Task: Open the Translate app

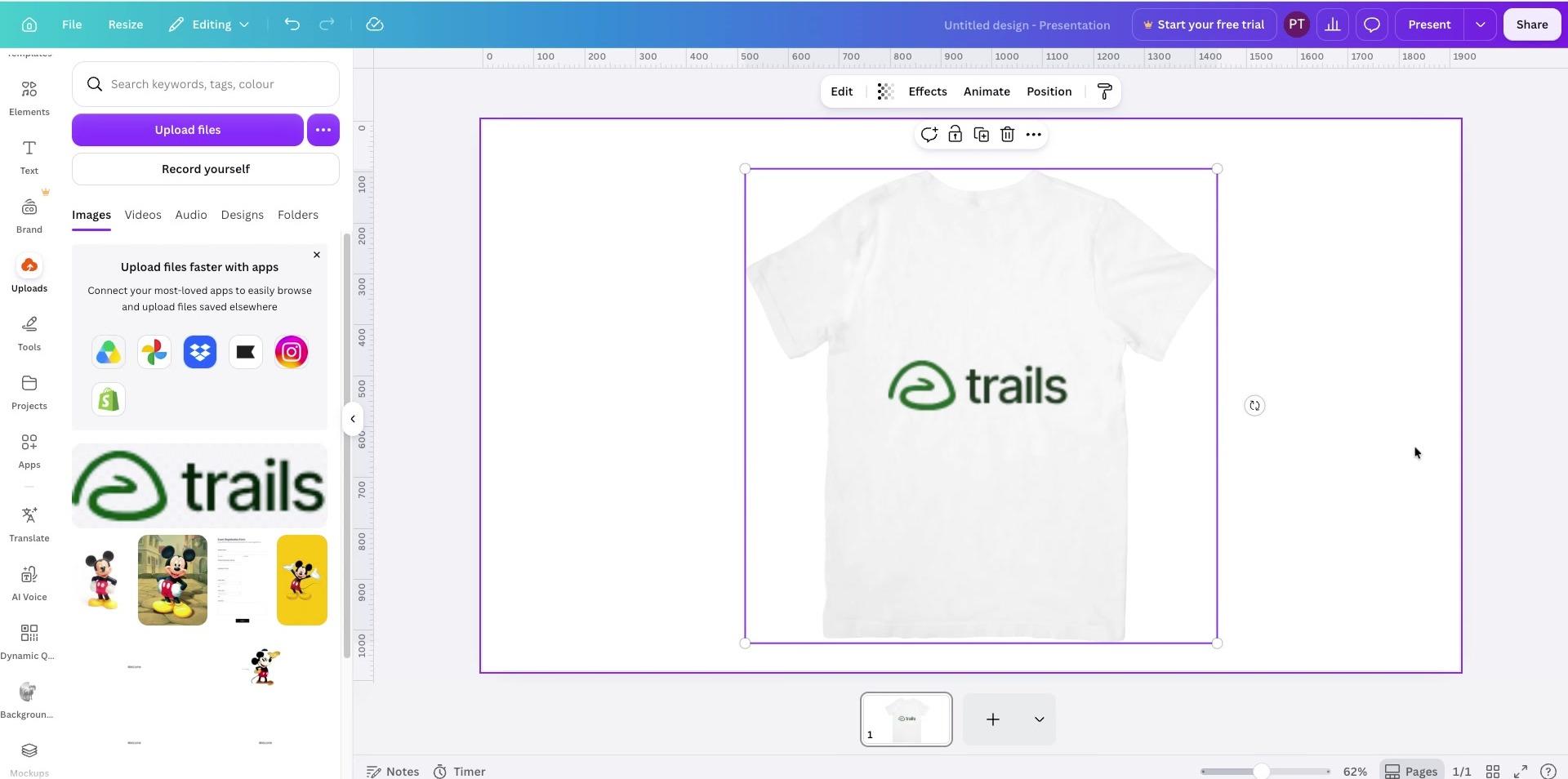Action: (29, 524)
